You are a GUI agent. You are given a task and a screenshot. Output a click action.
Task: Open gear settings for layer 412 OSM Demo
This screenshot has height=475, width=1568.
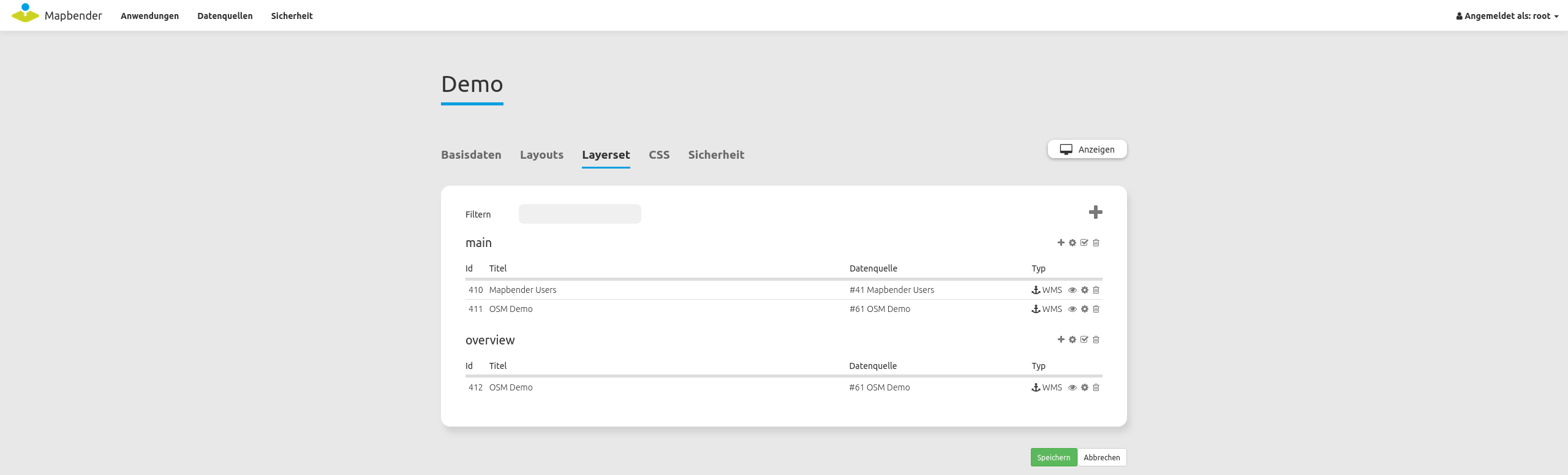1085,387
